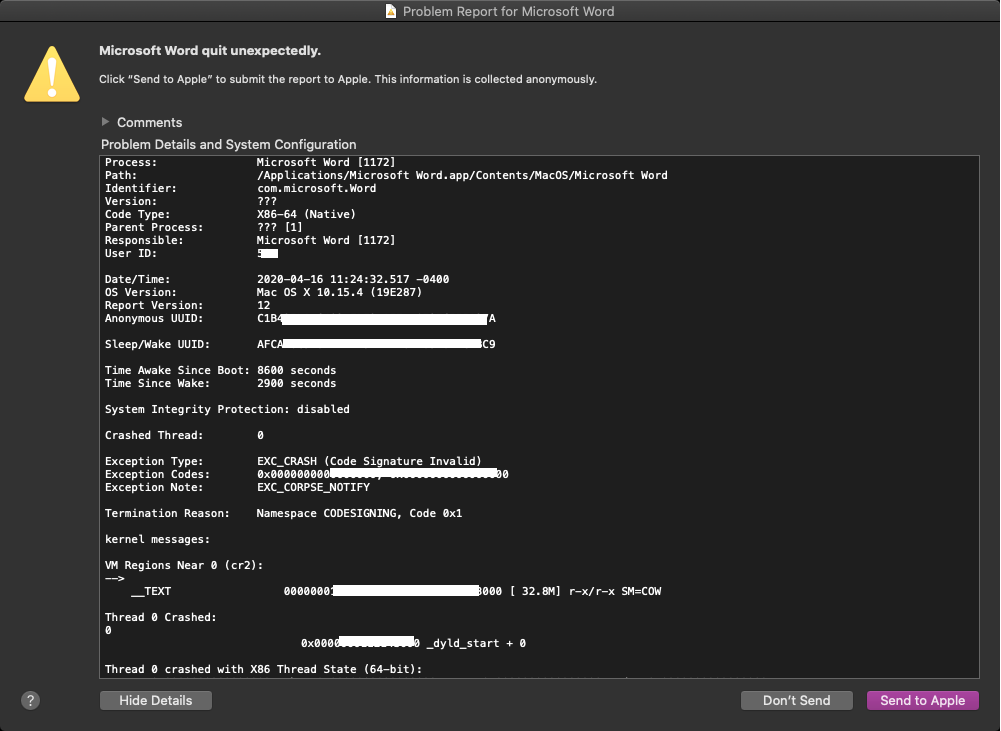Click OS Version Mac OS X 10.15.4 (19E287)
This screenshot has width=1001, height=731.
tap(340, 292)
